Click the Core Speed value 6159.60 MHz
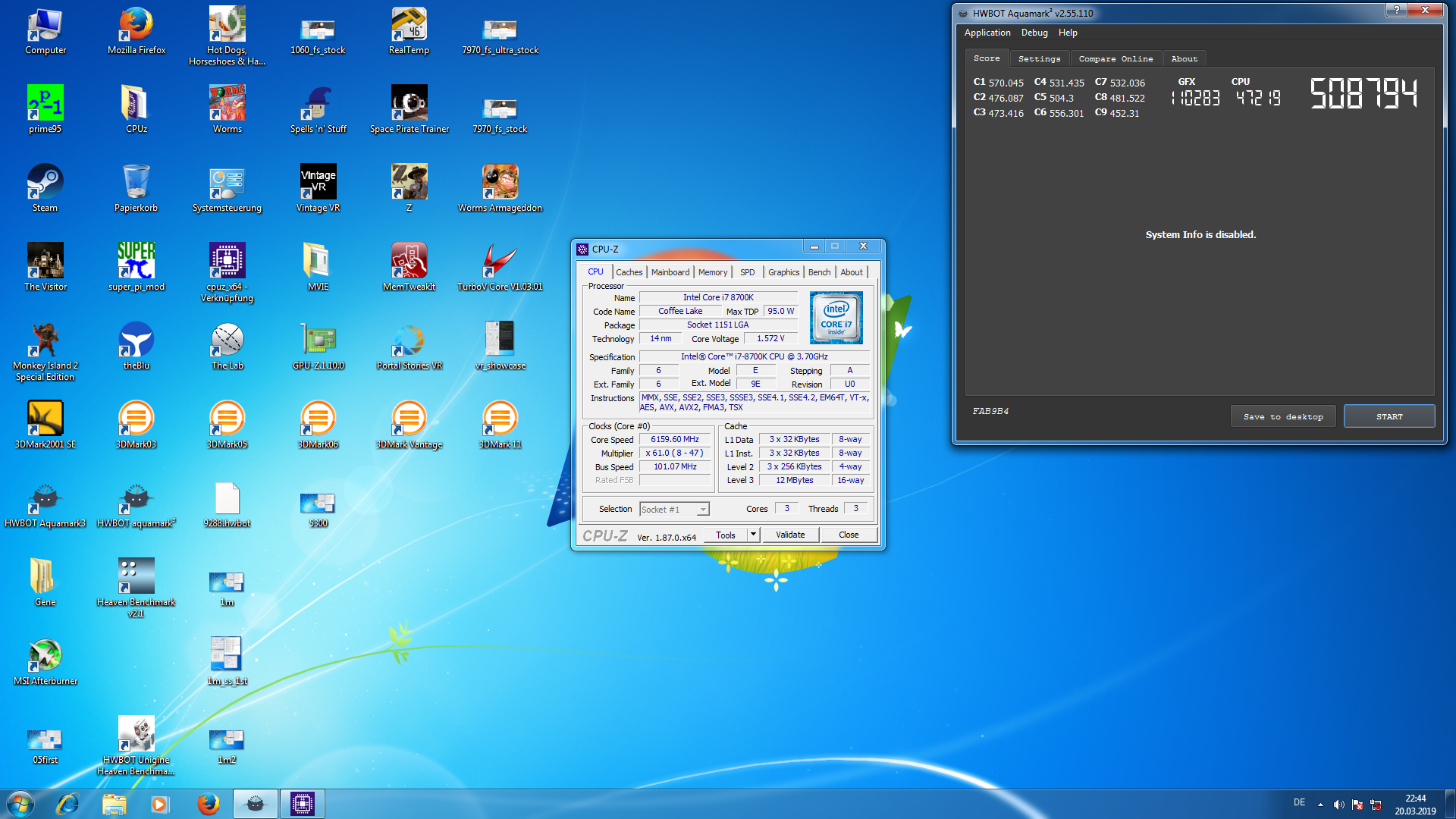1456x819 pixels. point(674,439)
